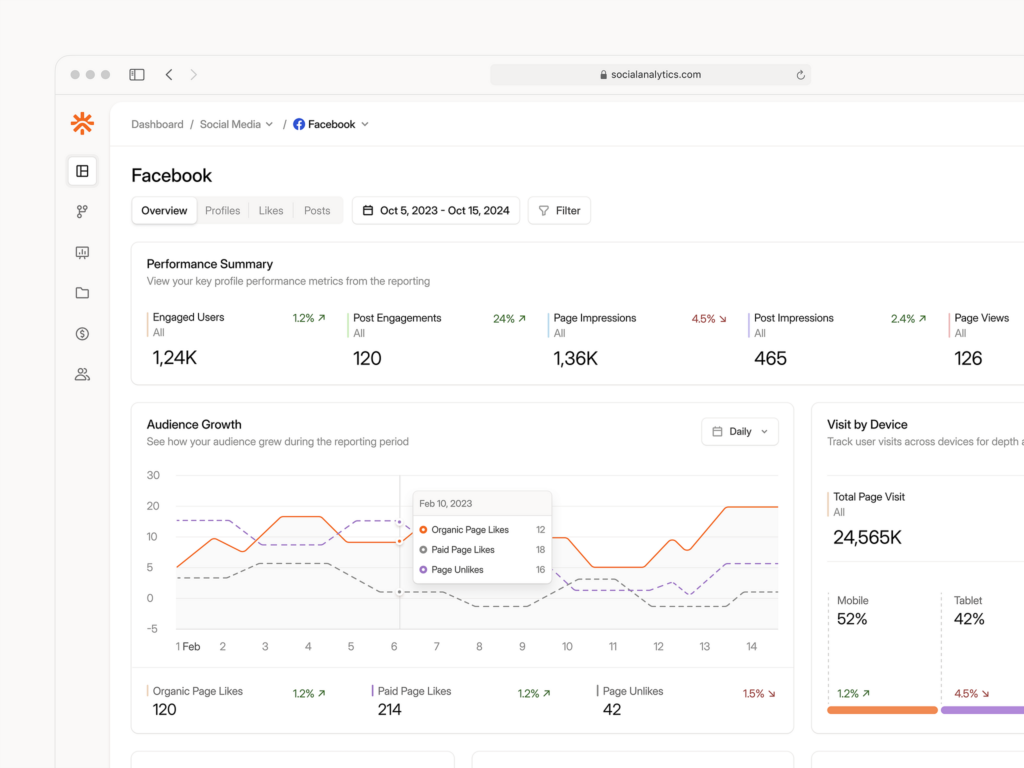Click the Post Engagements 24% change indicator

click(x=509, y=319)
